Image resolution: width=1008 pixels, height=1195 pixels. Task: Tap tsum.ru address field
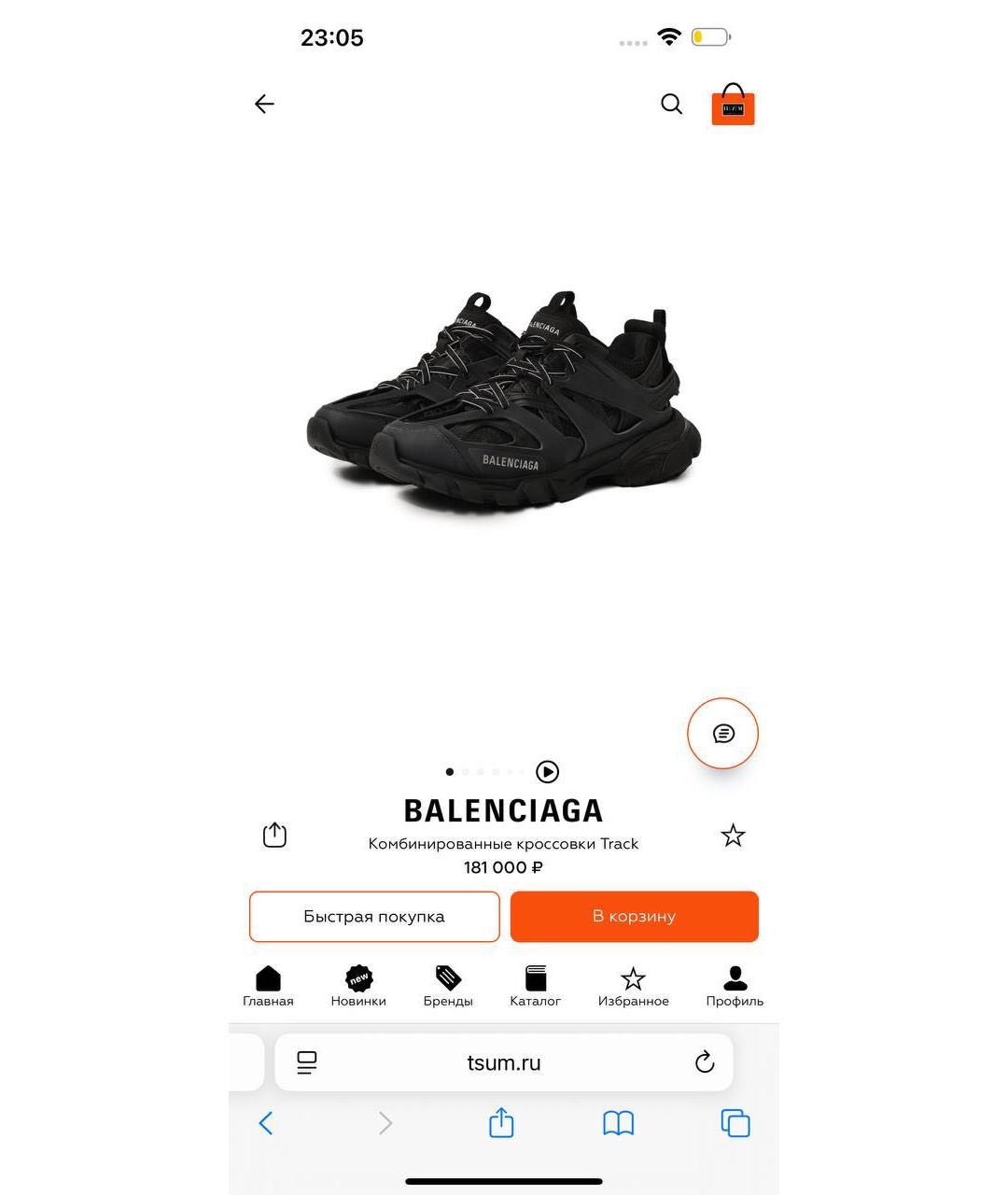(x=504, y=1062)
